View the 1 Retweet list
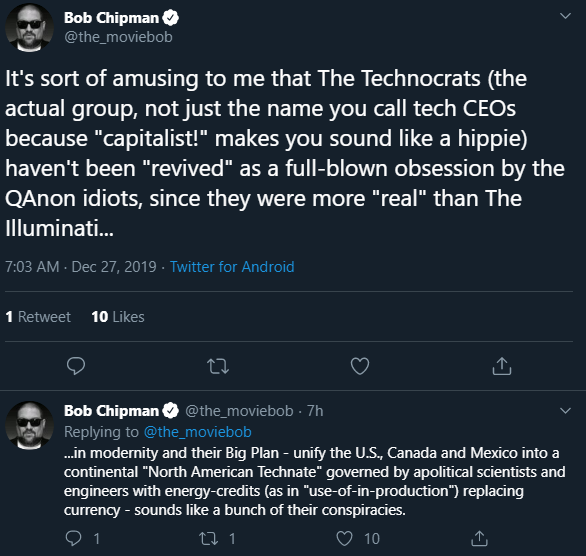 pos(38,317)
